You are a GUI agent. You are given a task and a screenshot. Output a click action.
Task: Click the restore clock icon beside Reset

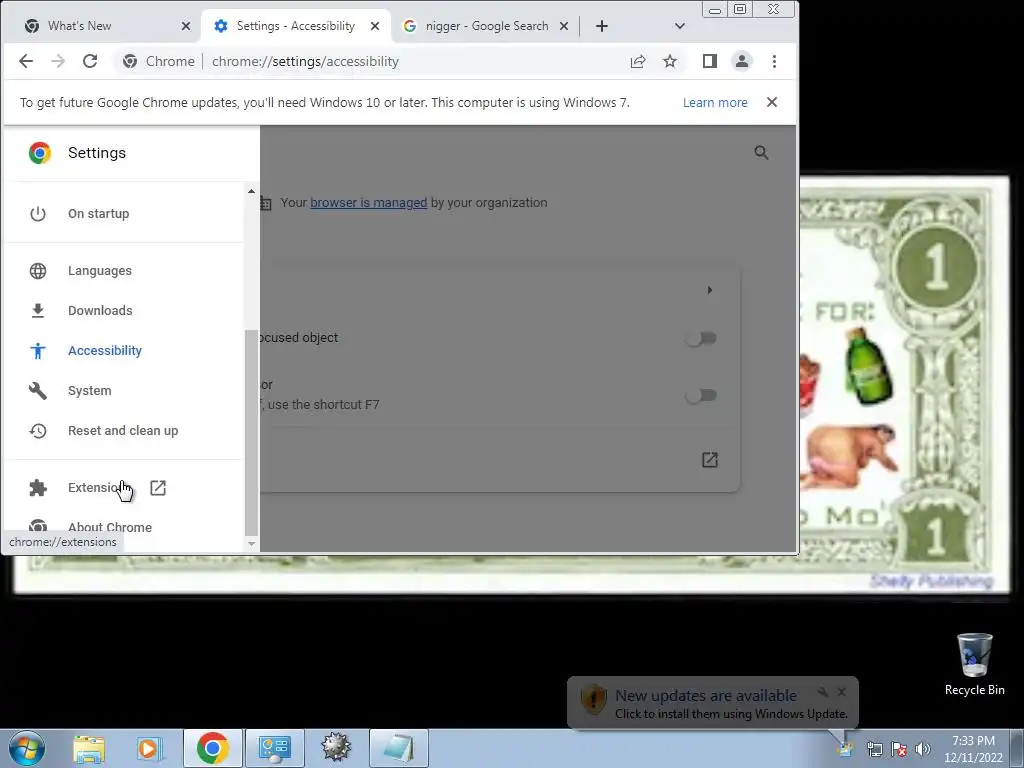click(x=38, y=431)
